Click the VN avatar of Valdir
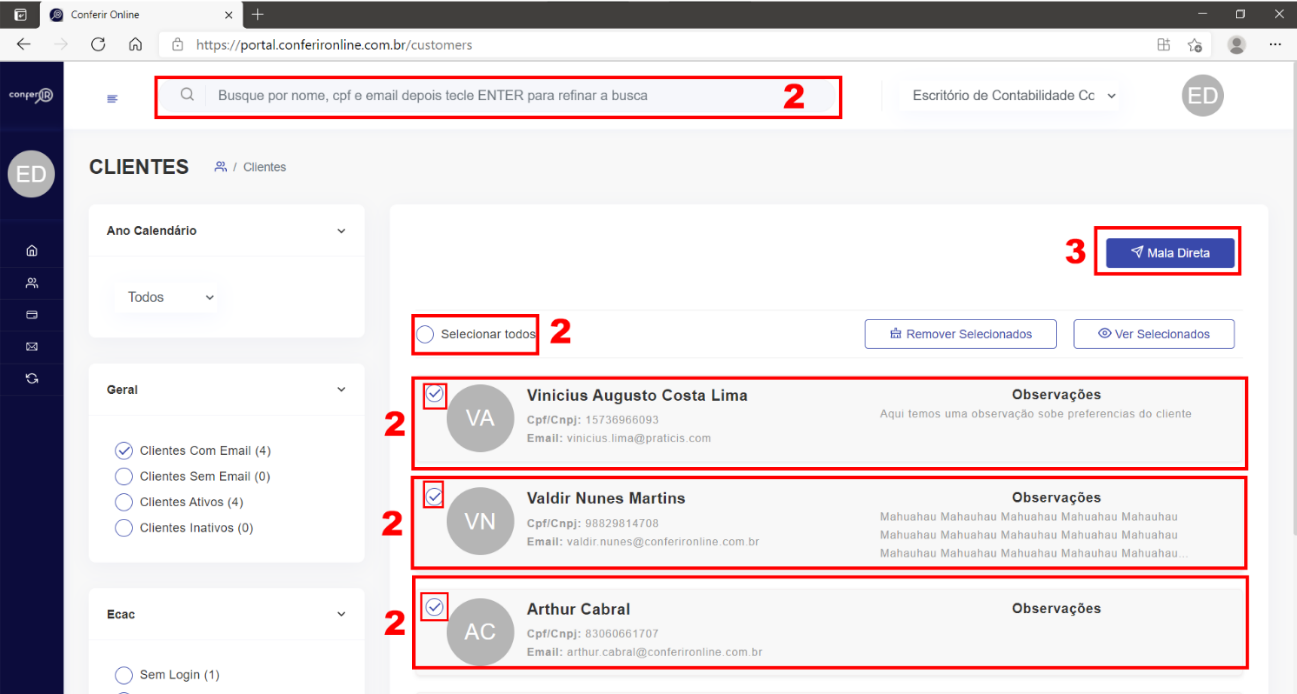 click(x=480, y=521)
